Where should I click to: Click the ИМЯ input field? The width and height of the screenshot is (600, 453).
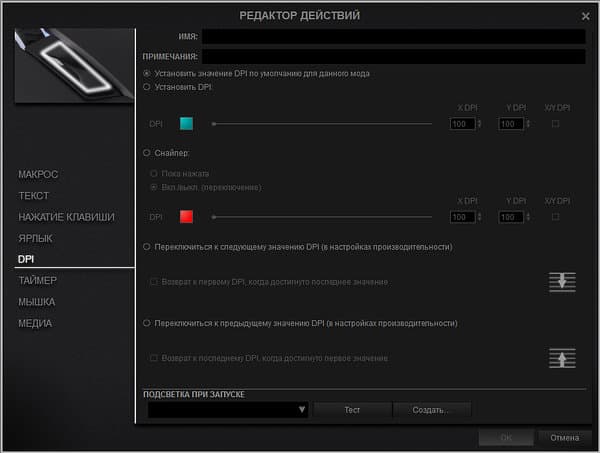pos(394,36)
